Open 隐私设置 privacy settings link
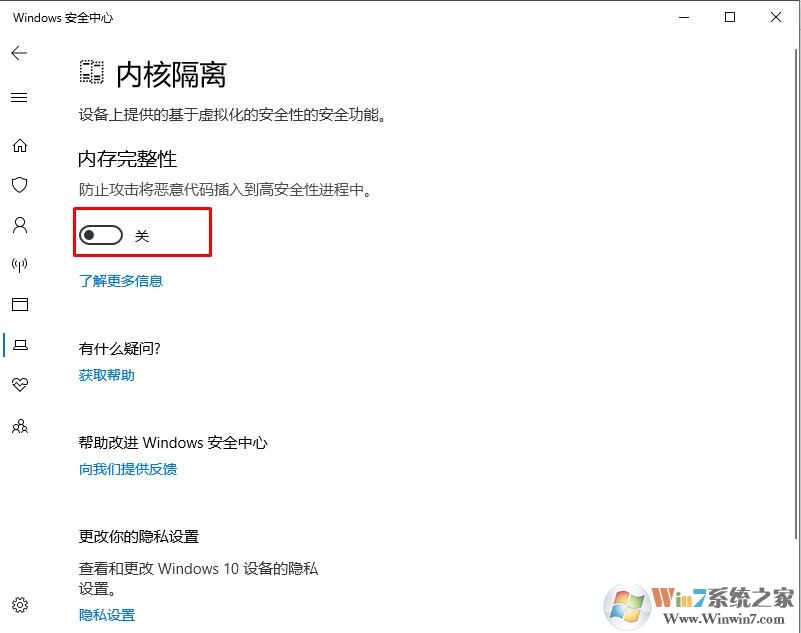 click(106, 615)
